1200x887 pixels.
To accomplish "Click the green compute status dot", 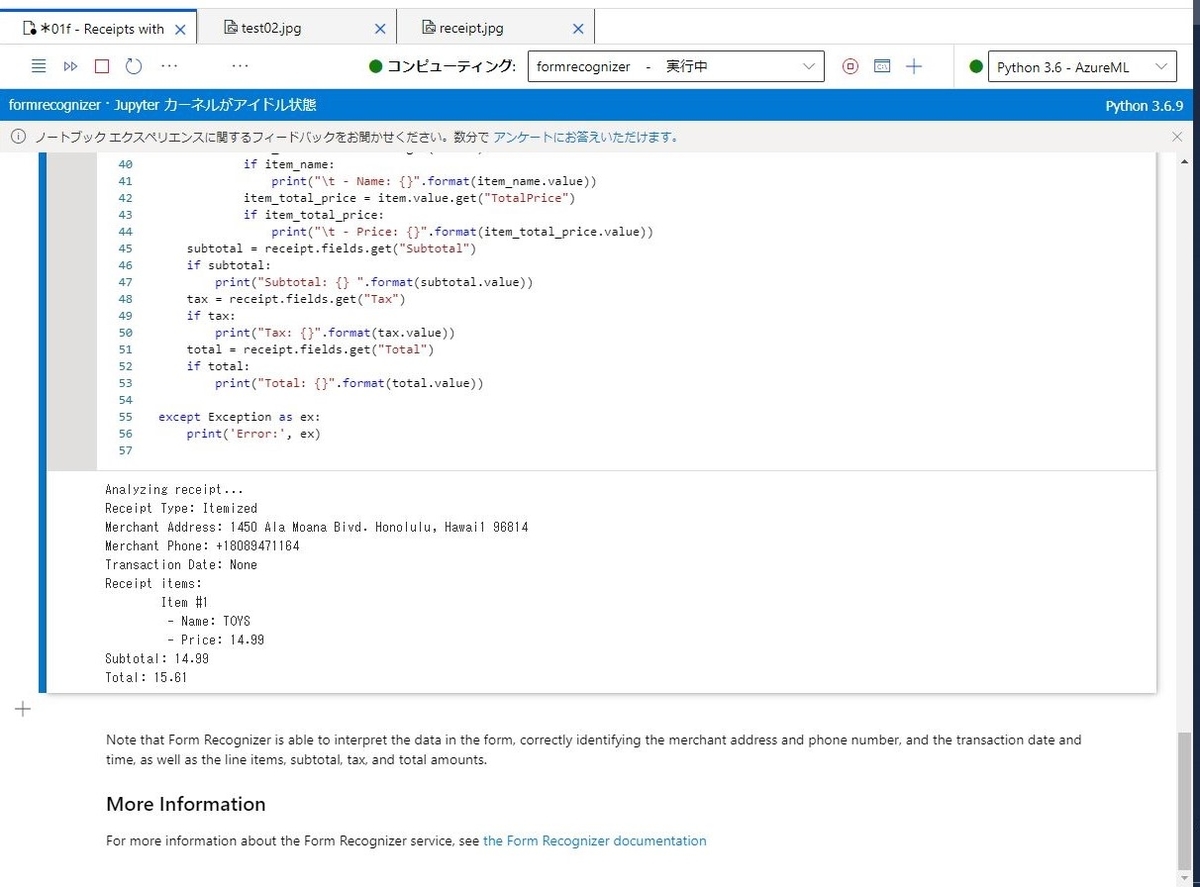I will point(376,67).
